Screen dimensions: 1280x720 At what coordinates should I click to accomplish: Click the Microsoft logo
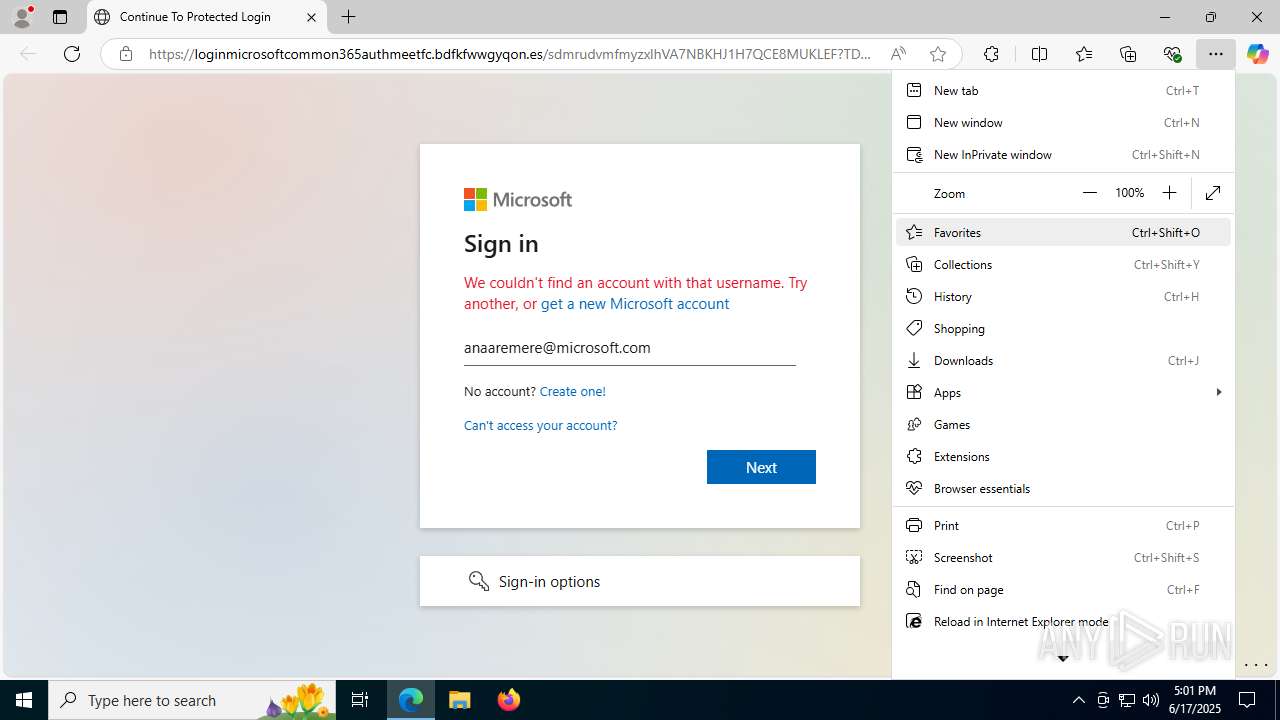[x=518, y=199]
